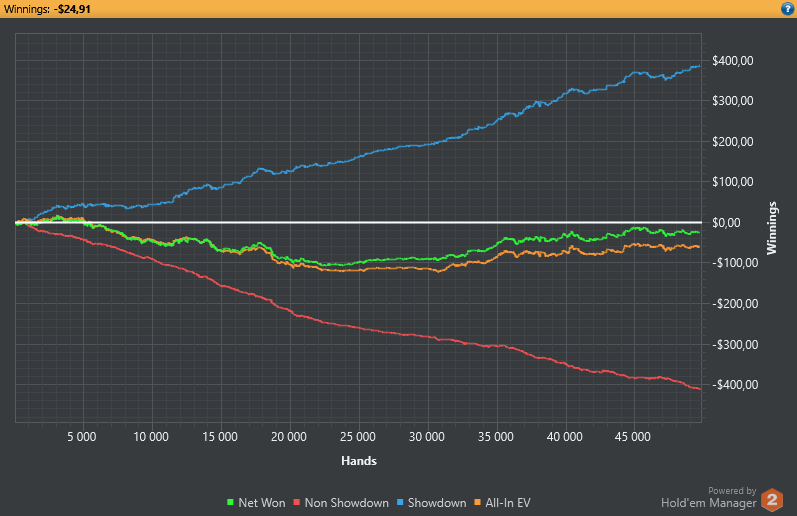Click the red Non Showdown color square

point(297,502)
